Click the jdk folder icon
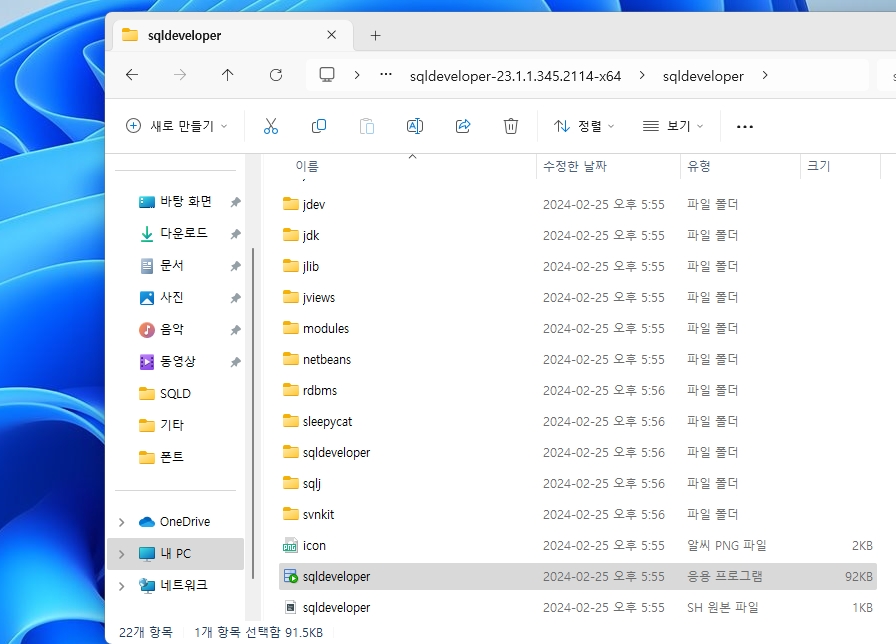The height and width of the screenshot is (644, 896). click(291, 235)
